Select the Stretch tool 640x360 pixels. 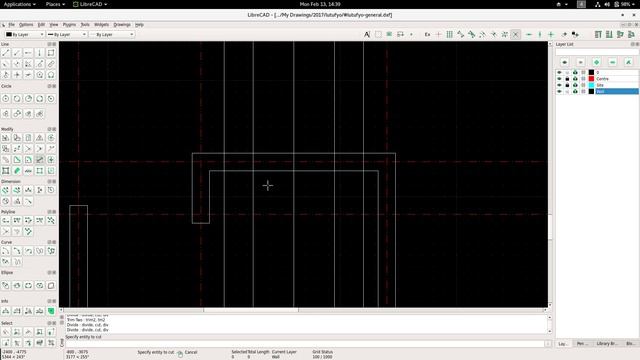tap(51, 160)
